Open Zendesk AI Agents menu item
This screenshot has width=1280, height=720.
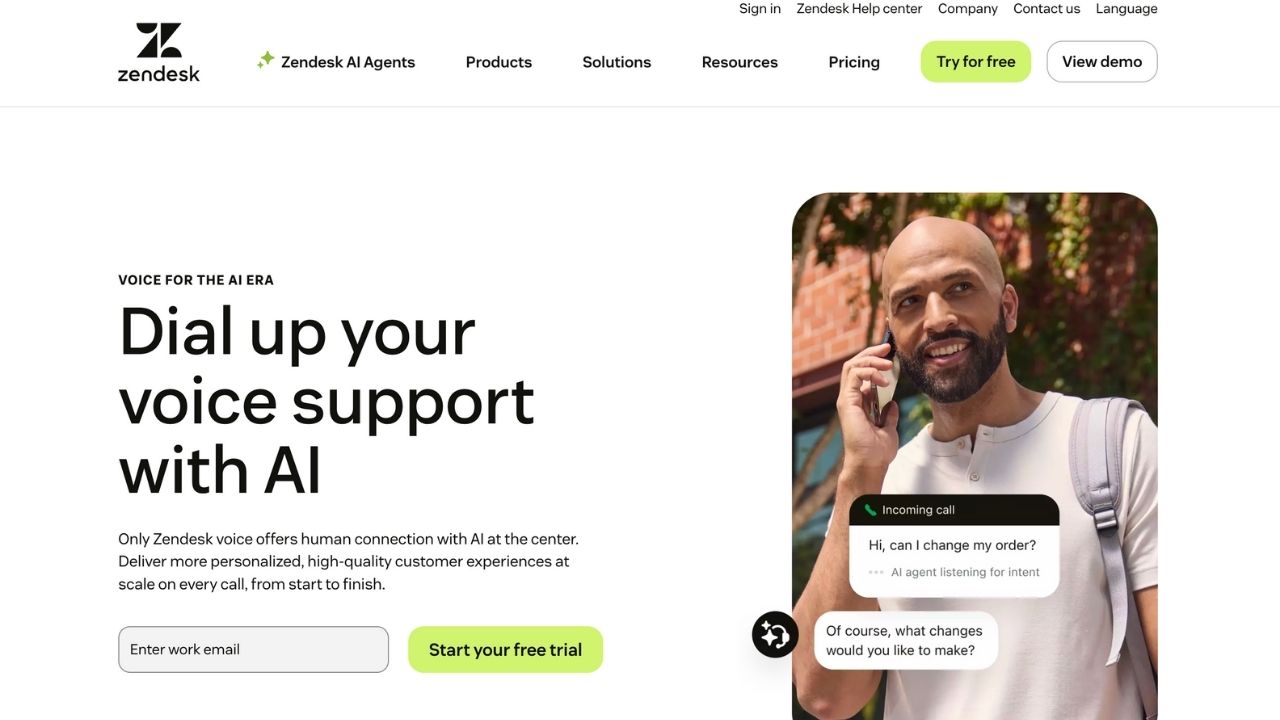(336, 62)
